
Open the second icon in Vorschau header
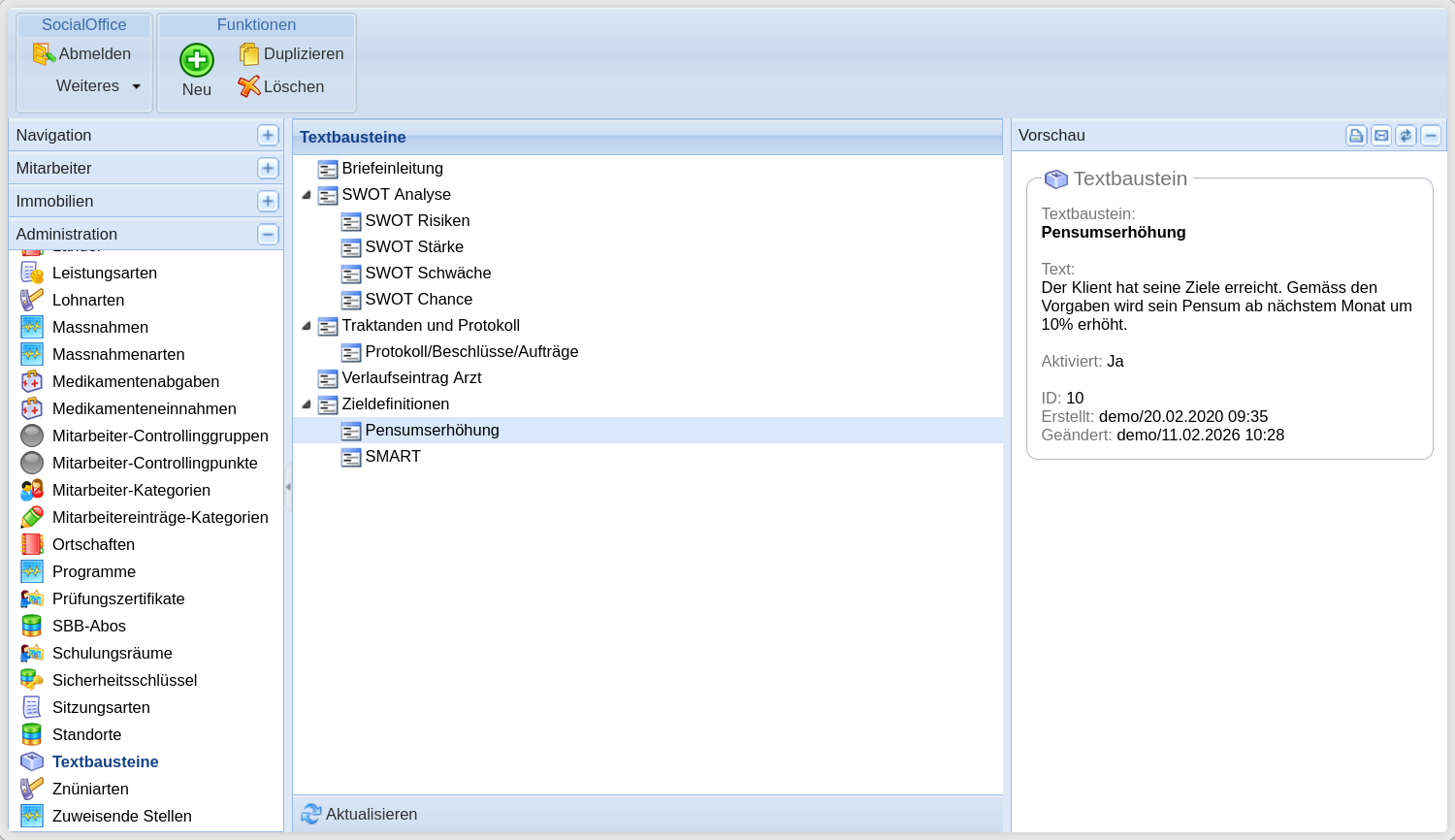pyautogui.click(x=1381, y=136)
